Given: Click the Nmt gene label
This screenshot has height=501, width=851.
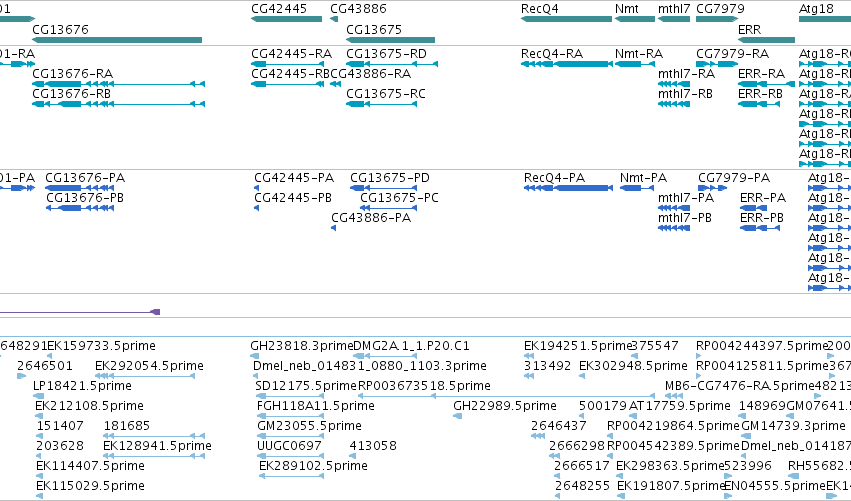Looking at the screenshot, I should click(627, 9).
